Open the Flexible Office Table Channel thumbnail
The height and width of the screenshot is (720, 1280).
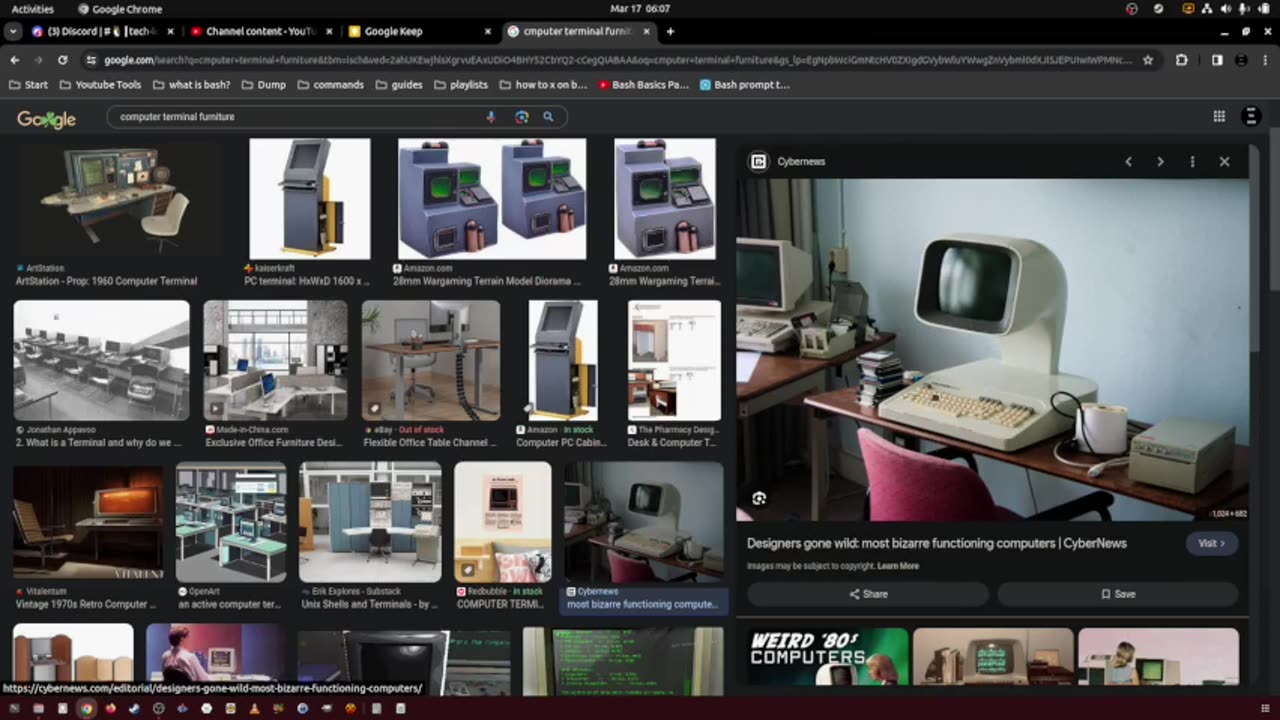[x=430, y=360]
